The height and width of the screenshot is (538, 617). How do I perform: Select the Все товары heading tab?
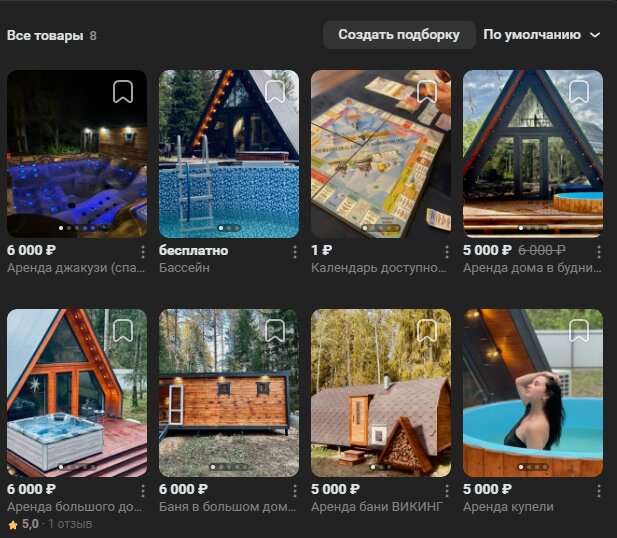pyautogui.click(x=45, y=35)
